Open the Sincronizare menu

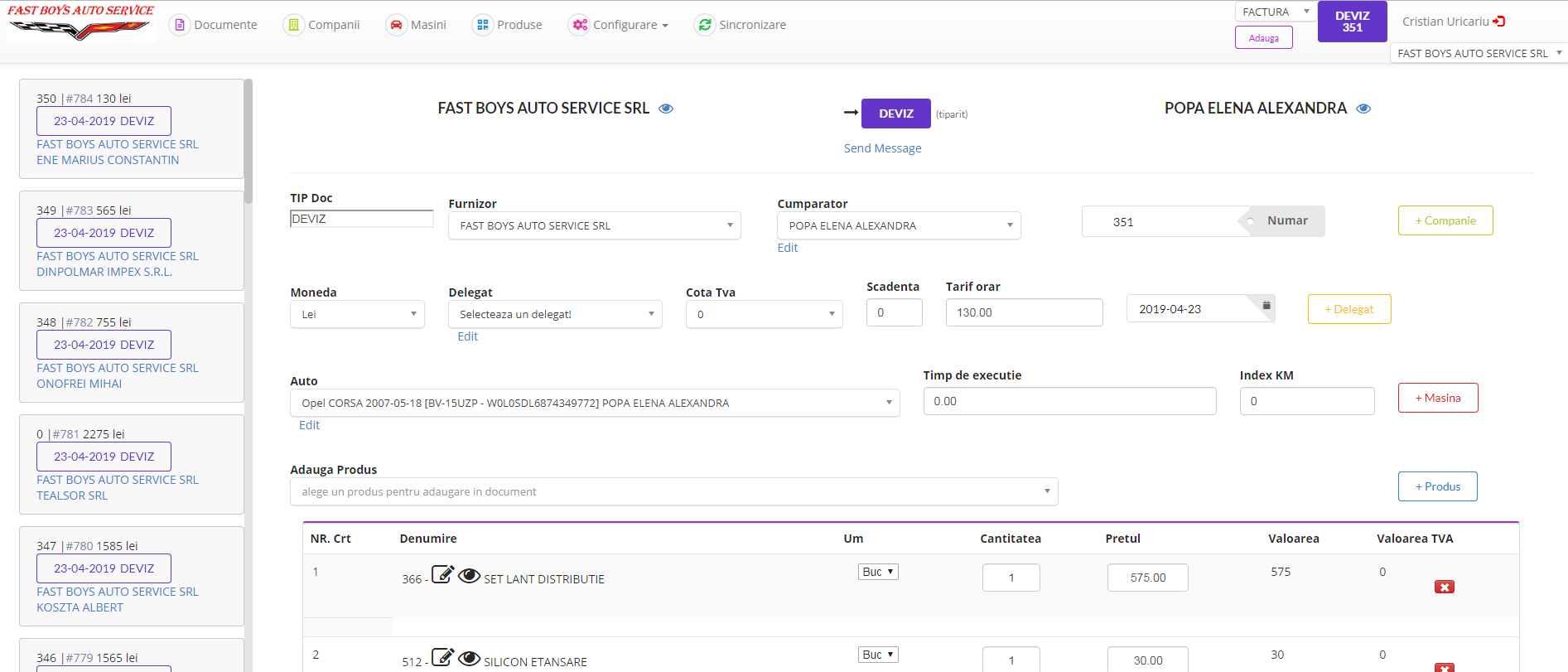[x=741, y=25]
